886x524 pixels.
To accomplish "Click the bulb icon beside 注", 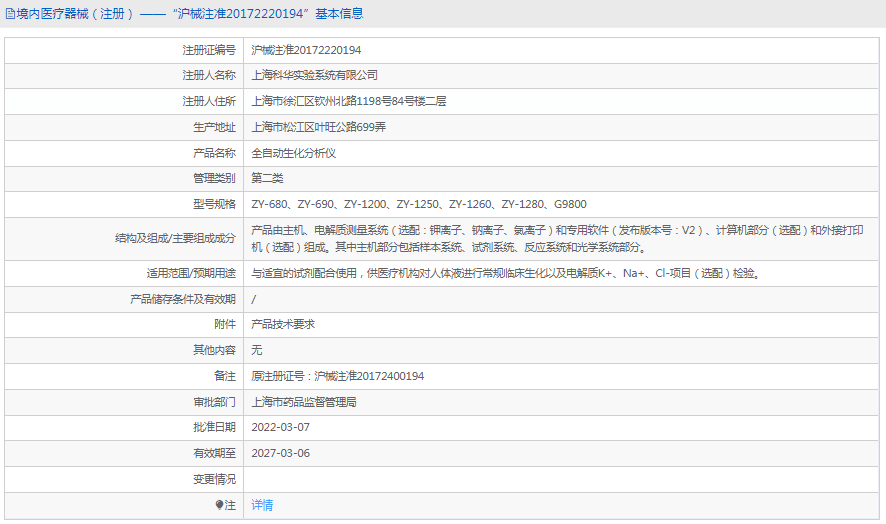I will [220, 506].
